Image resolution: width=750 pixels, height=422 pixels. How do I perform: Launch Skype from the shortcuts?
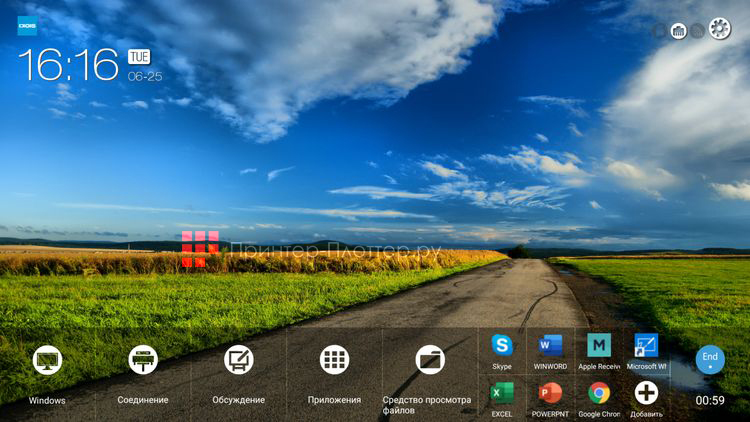point(502,345)
